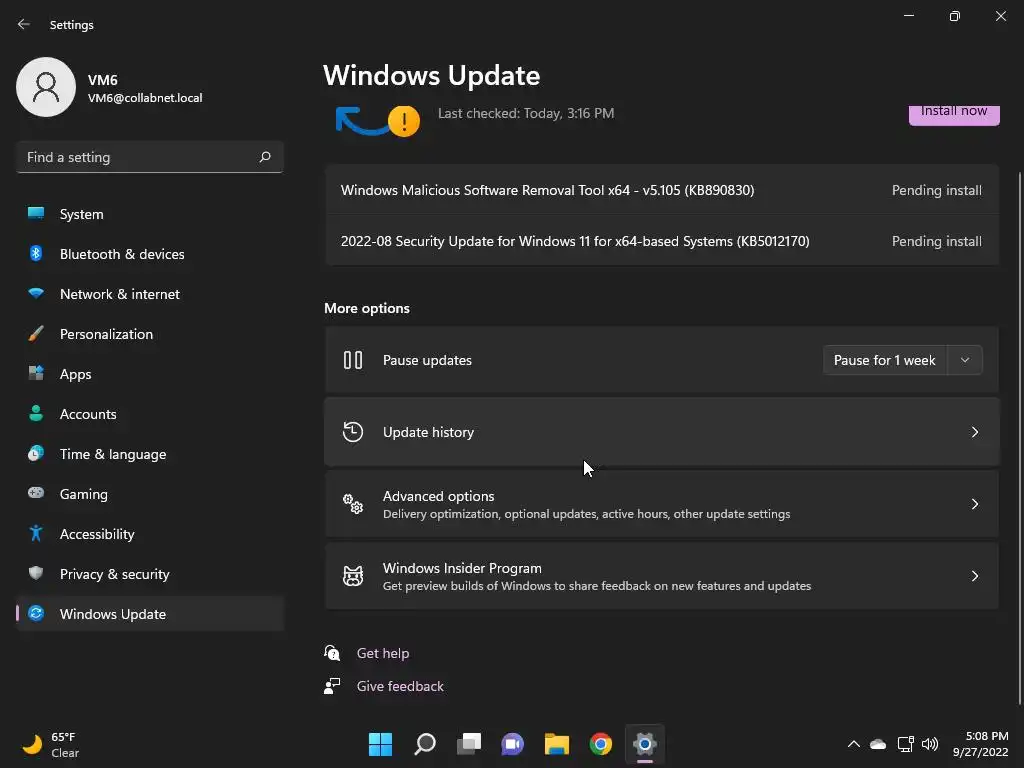Click the VM6@collabnet.local account text
Image resolution: width=1024 pixels, height=768 pixels.
145,98
